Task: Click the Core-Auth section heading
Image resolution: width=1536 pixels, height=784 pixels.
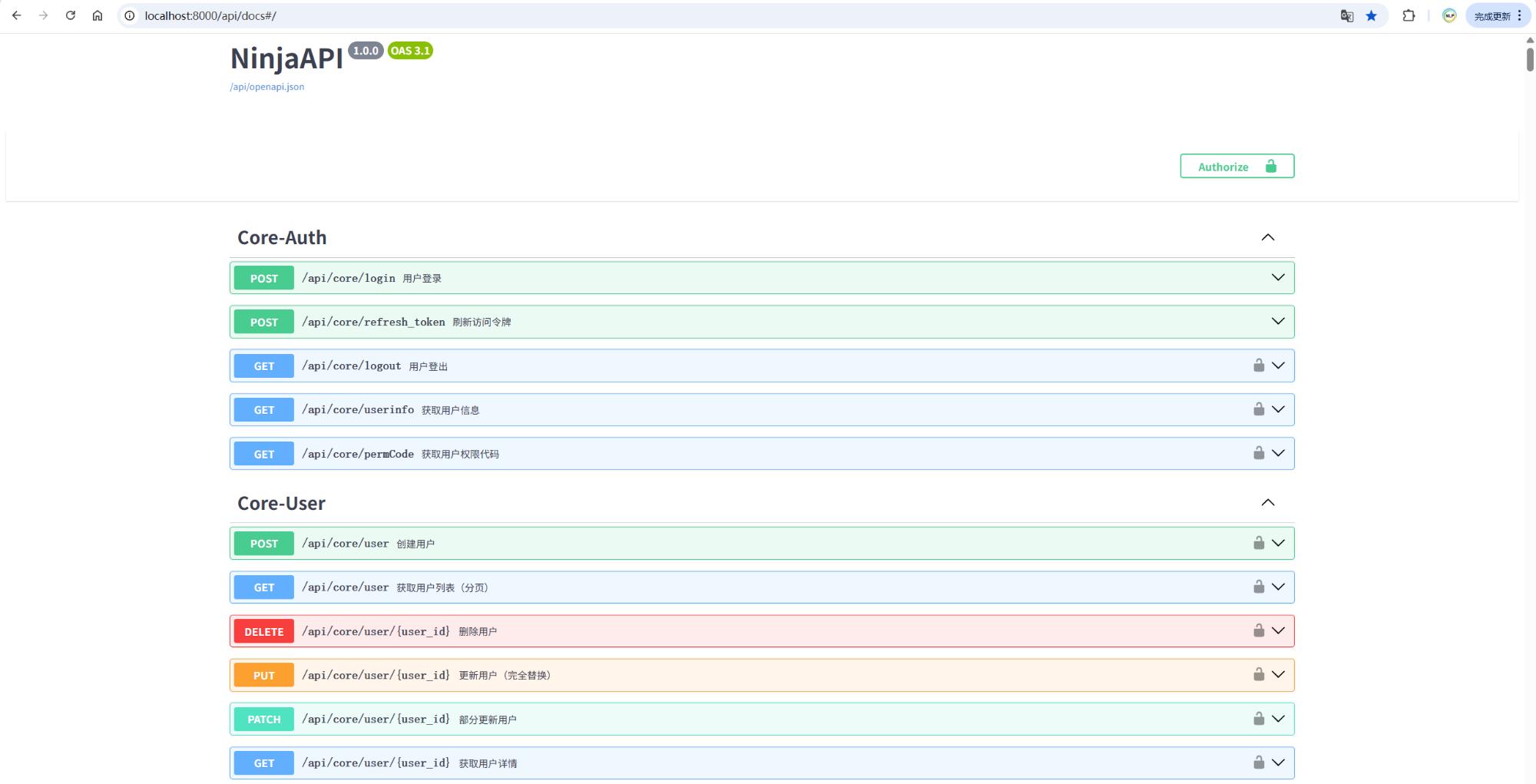Action: [282, 237]
